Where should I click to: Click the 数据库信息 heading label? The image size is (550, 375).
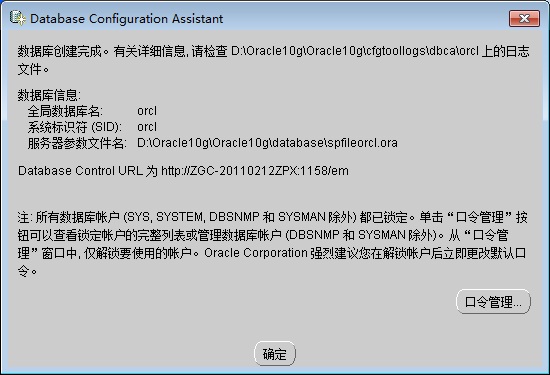coord(49,95)
